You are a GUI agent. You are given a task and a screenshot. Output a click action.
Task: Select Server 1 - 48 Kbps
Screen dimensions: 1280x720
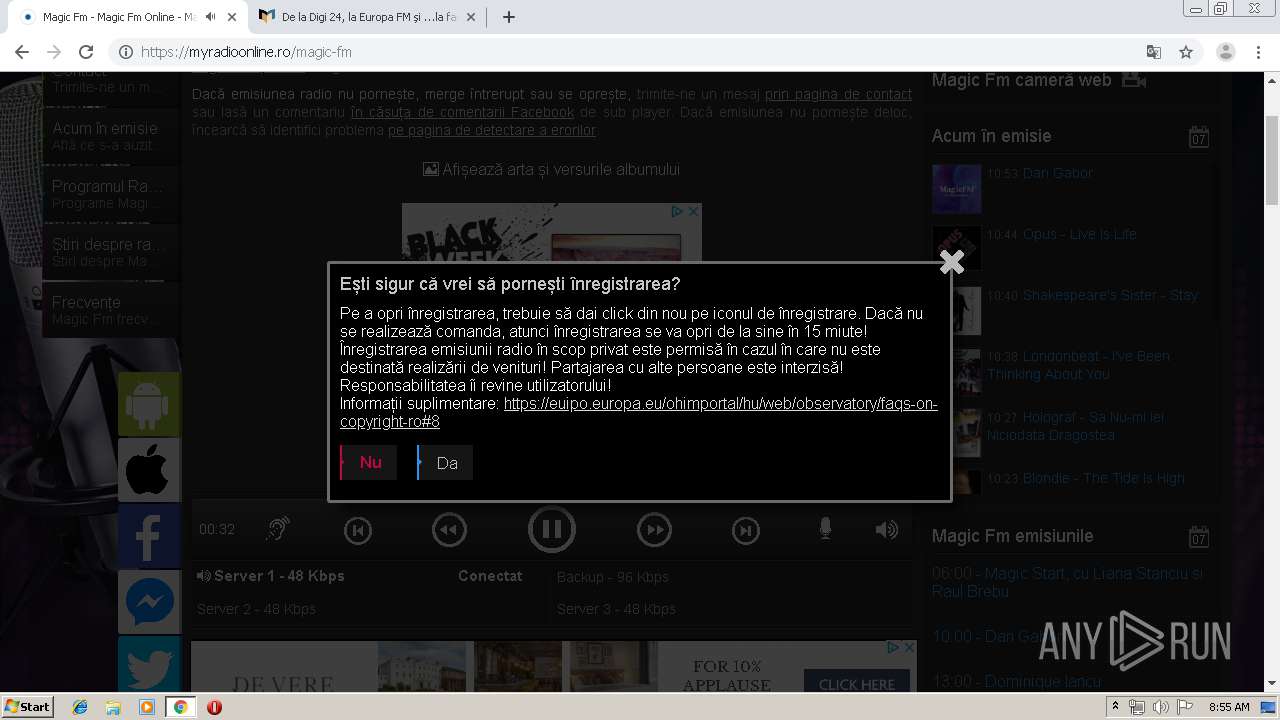pyautogui.click(x=270, y=576)
